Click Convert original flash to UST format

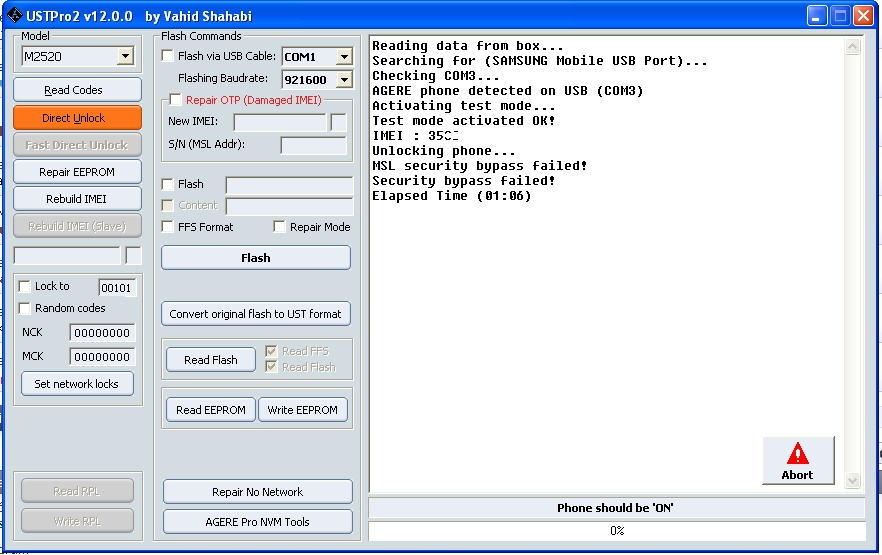click(255, 314)
